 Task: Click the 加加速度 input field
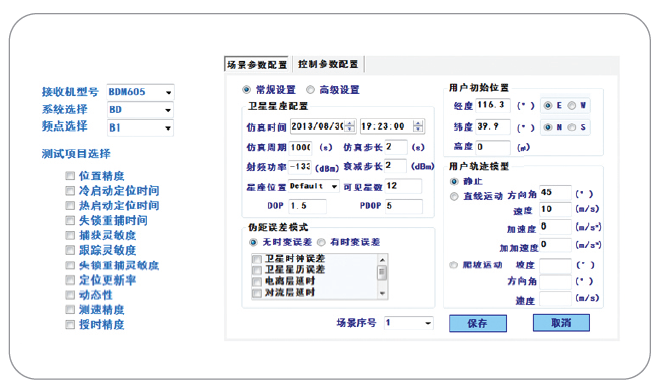pyautogui.click(x=555, y=245)
